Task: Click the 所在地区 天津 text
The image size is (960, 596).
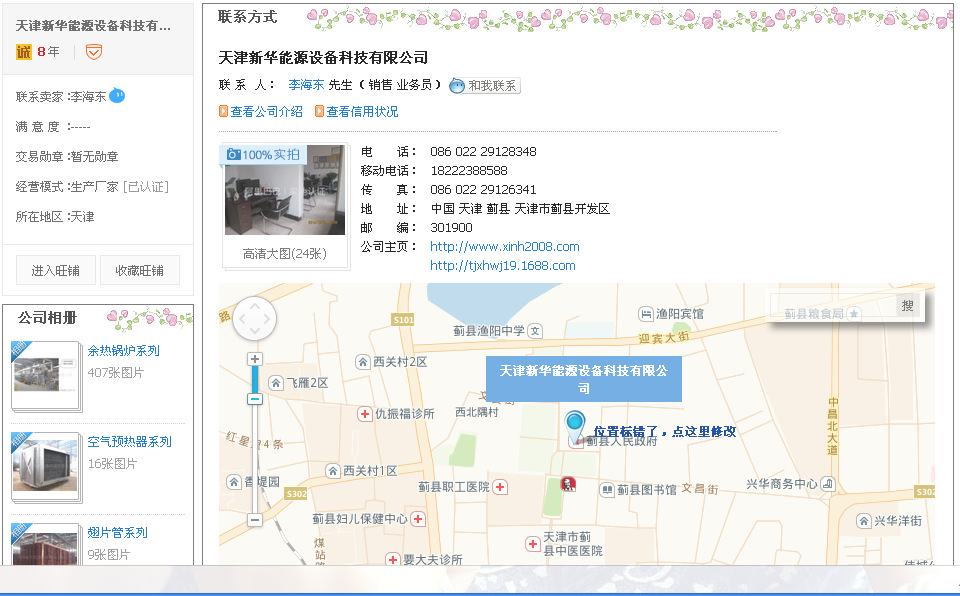Action: pos(55,217)
